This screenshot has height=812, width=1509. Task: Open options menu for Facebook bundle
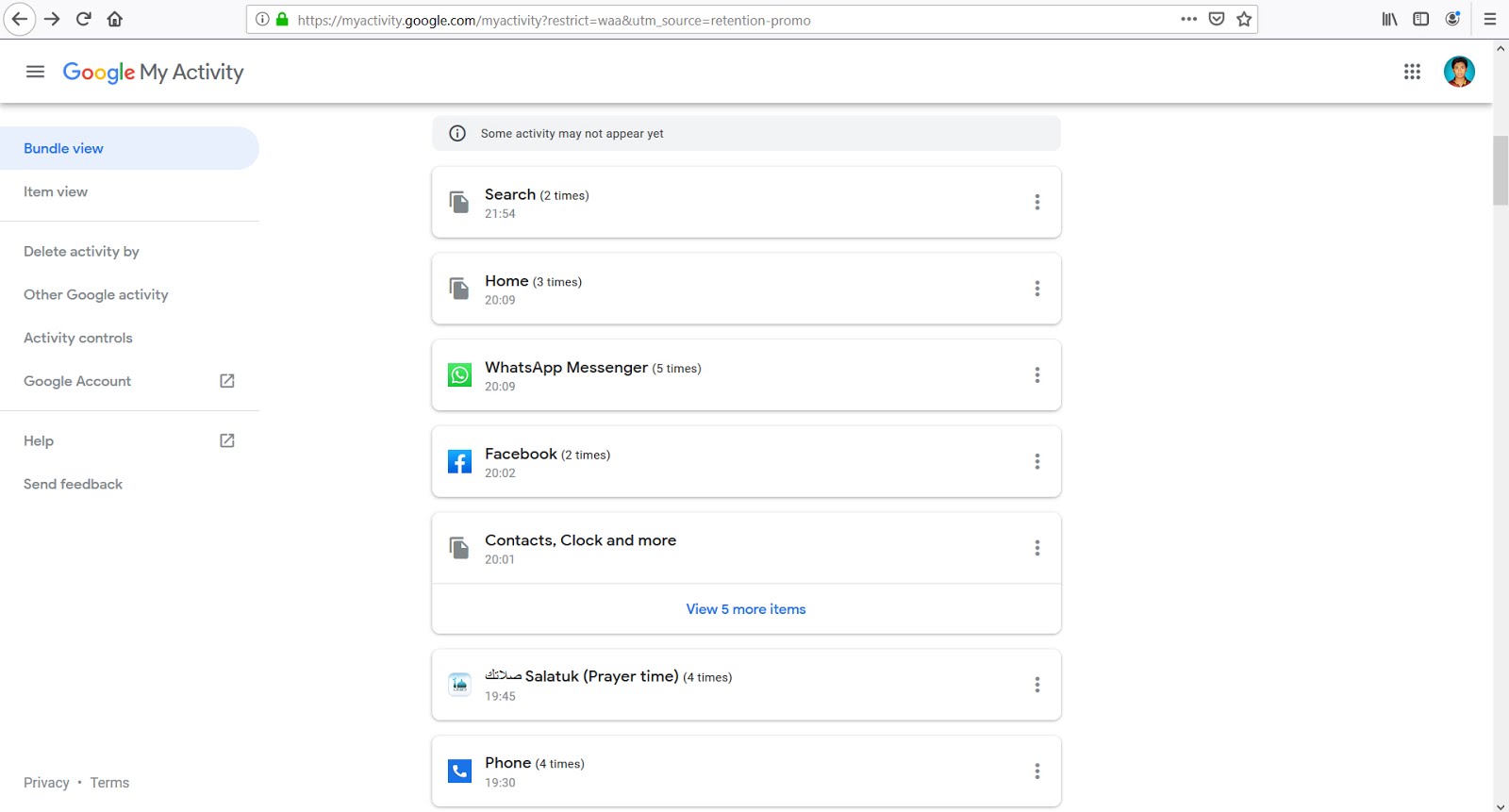click(x=1037, y=462)
